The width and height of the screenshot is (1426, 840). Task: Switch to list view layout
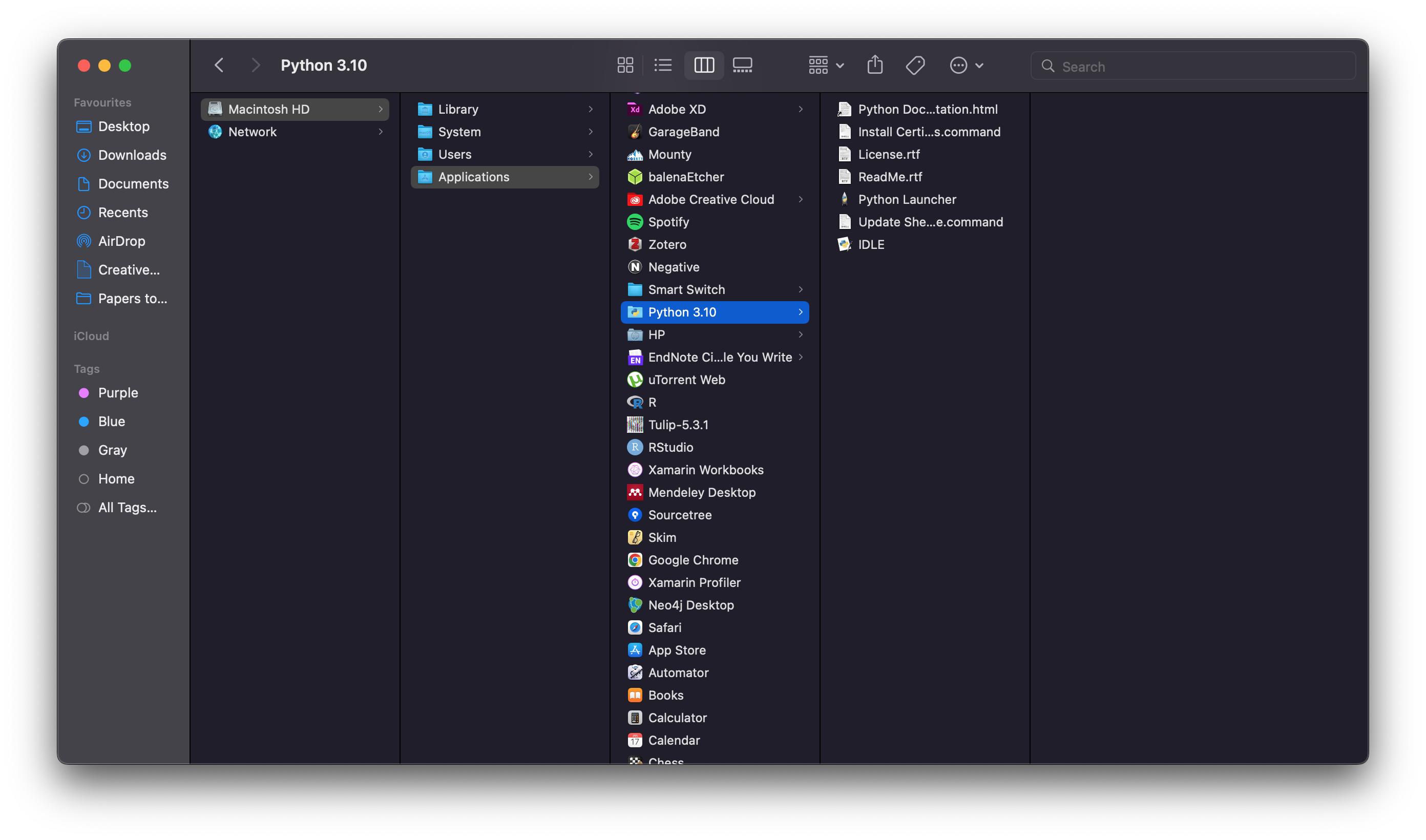[662, 65]
